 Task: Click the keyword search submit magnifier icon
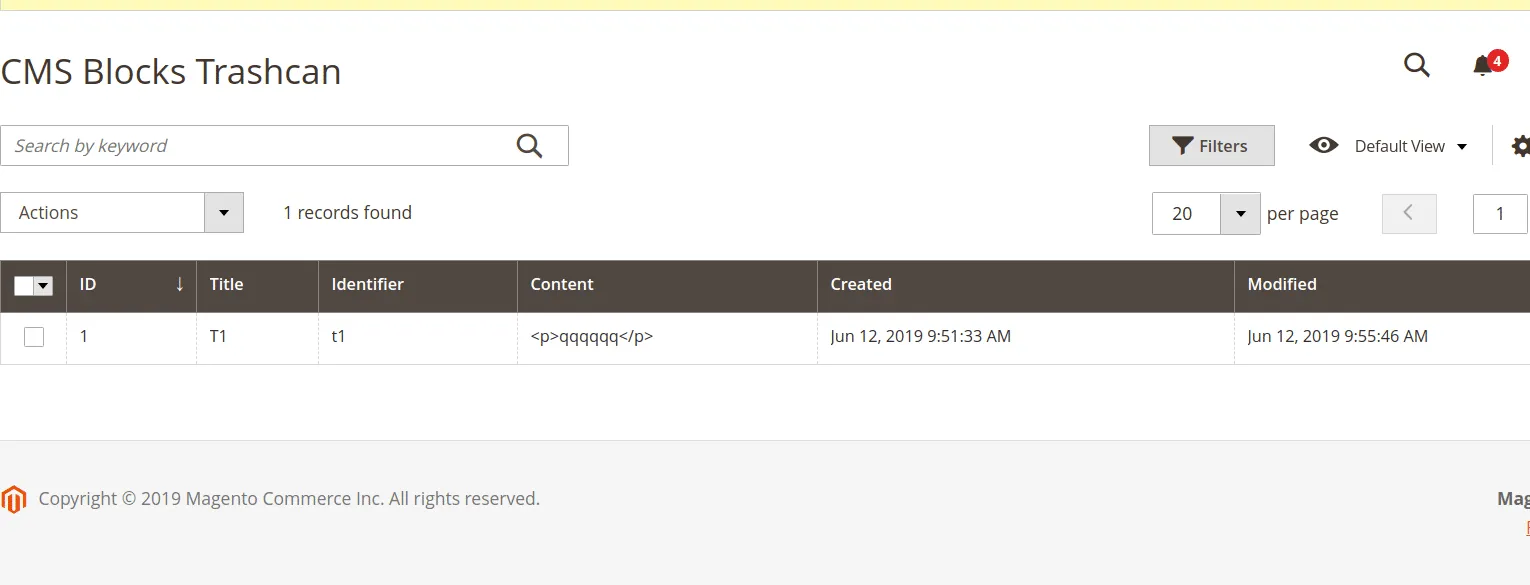529,146
